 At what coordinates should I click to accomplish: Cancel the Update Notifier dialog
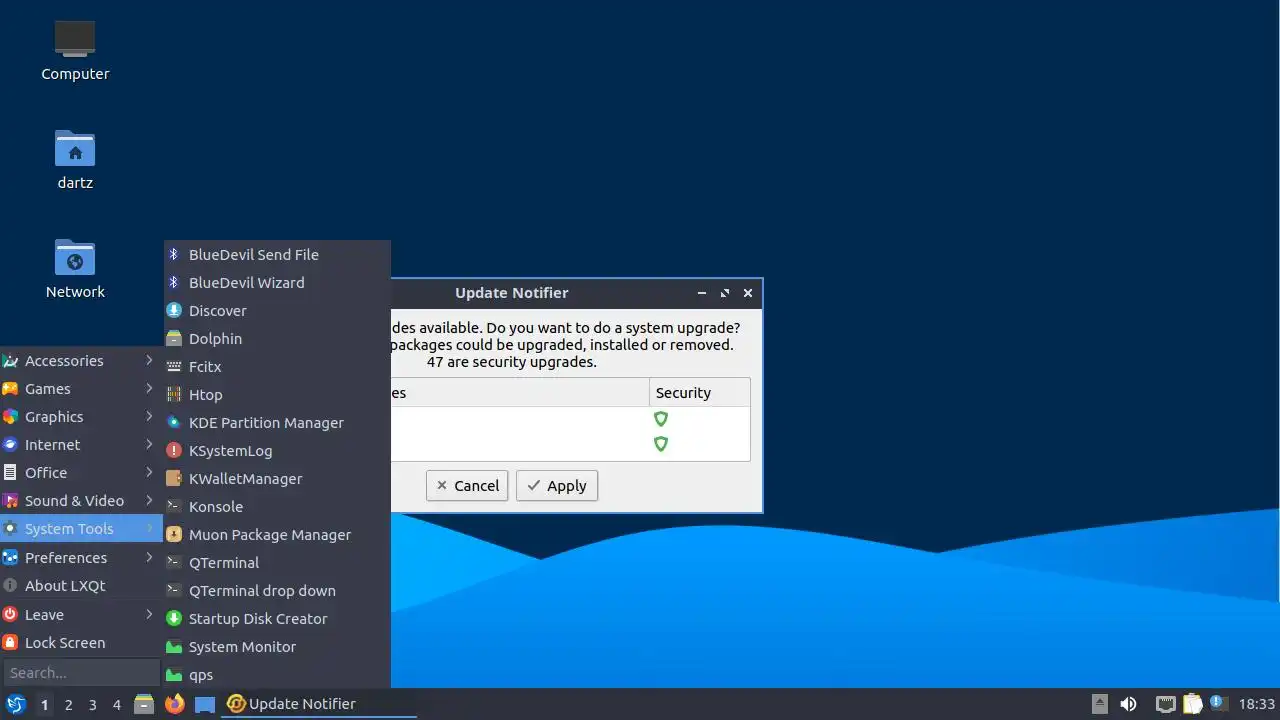tap(467, 485)
